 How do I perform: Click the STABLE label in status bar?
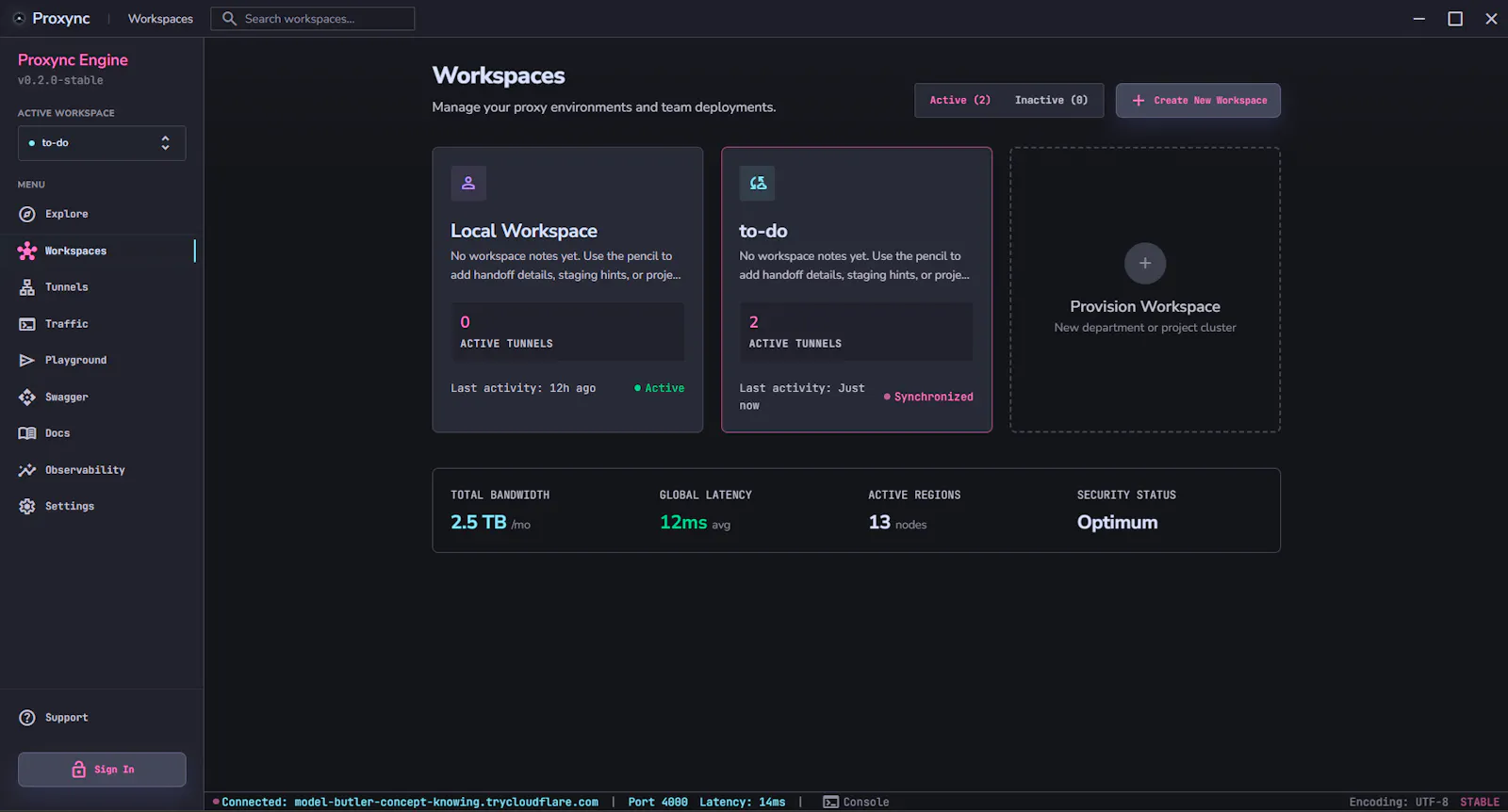[x=1480, y=803]
